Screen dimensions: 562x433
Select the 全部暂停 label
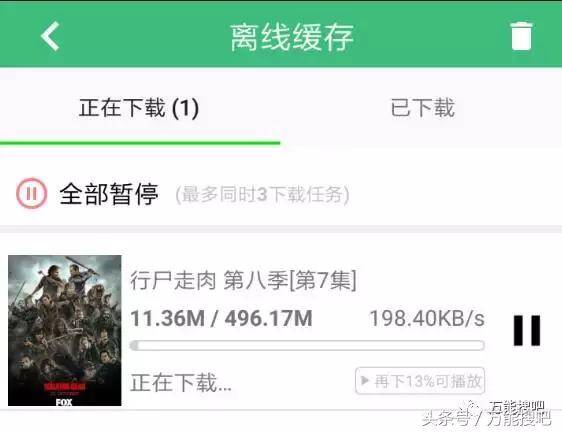coord(109,194)
